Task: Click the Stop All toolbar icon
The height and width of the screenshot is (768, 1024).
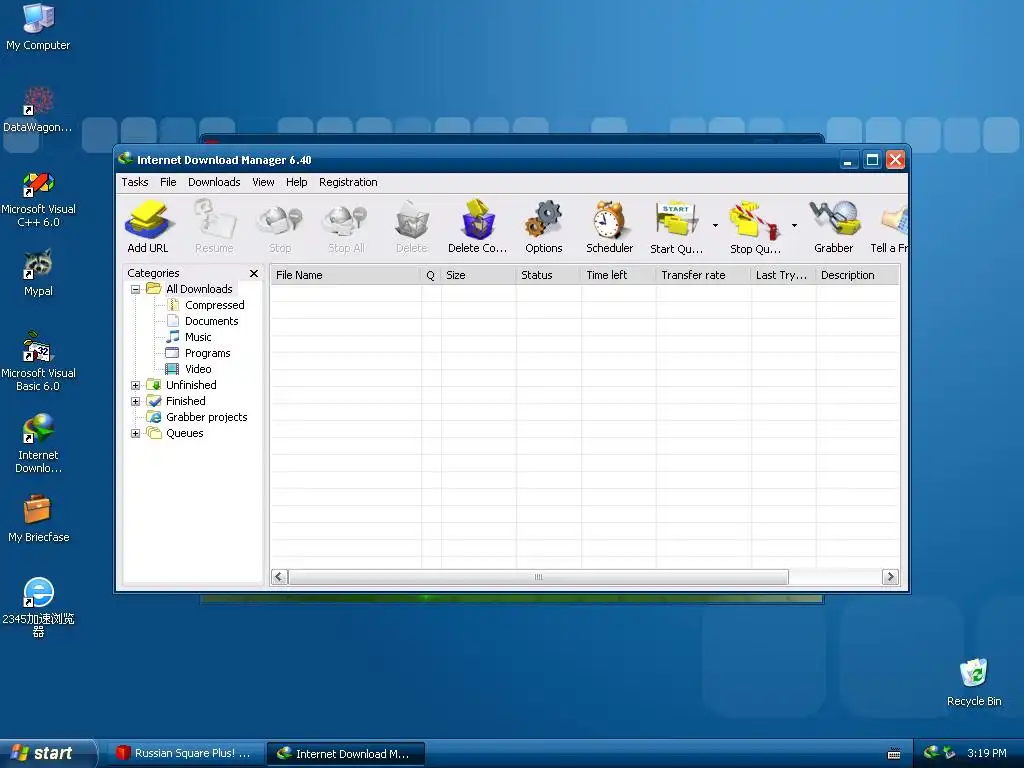Action: pos(346,226)
